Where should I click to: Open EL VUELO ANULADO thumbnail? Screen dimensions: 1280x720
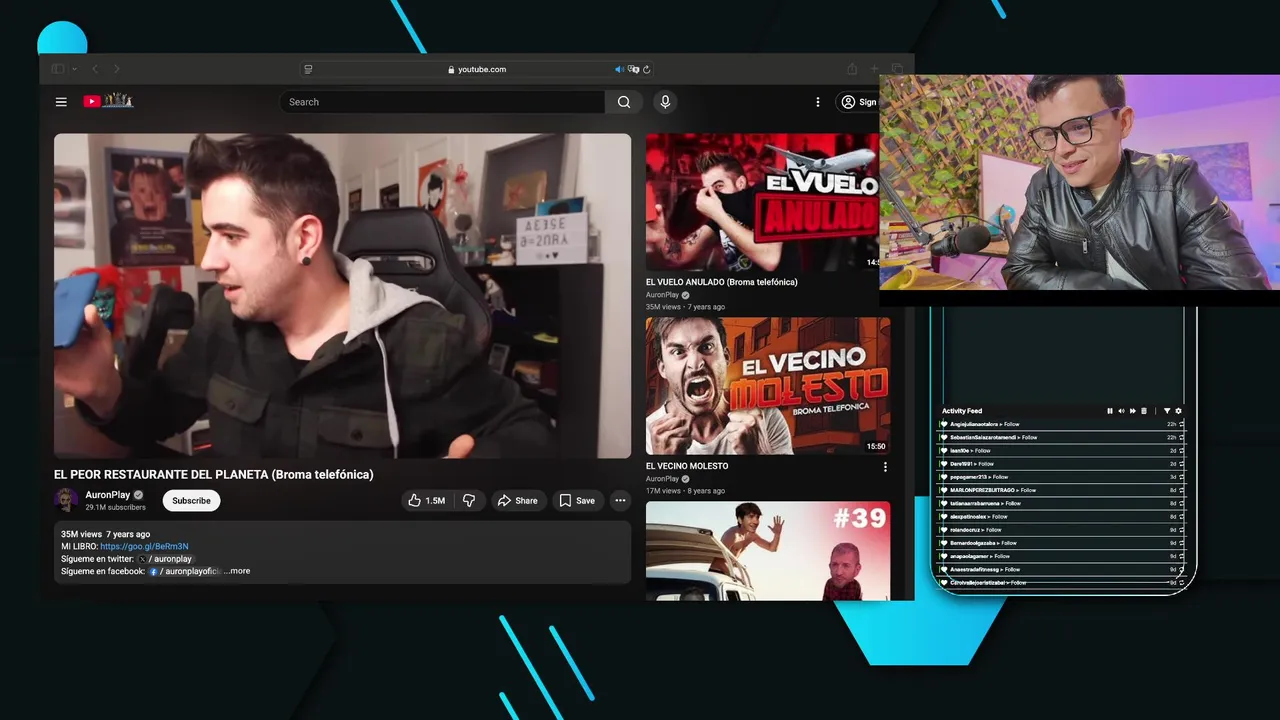(x=762, y=203)
